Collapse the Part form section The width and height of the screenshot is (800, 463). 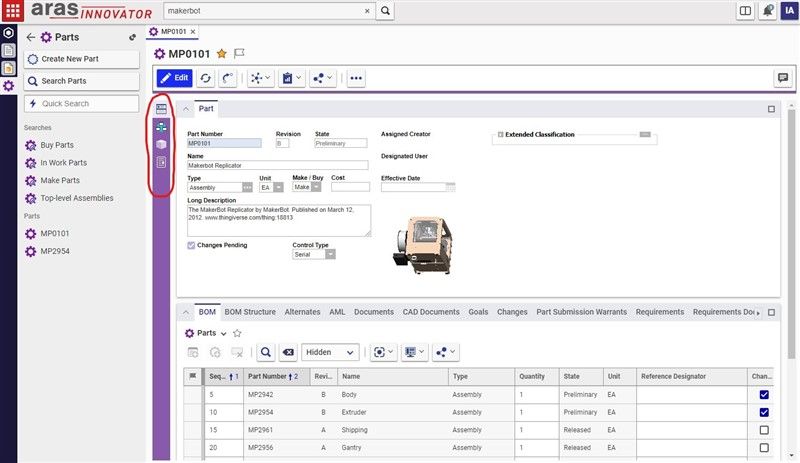[185, 109]
